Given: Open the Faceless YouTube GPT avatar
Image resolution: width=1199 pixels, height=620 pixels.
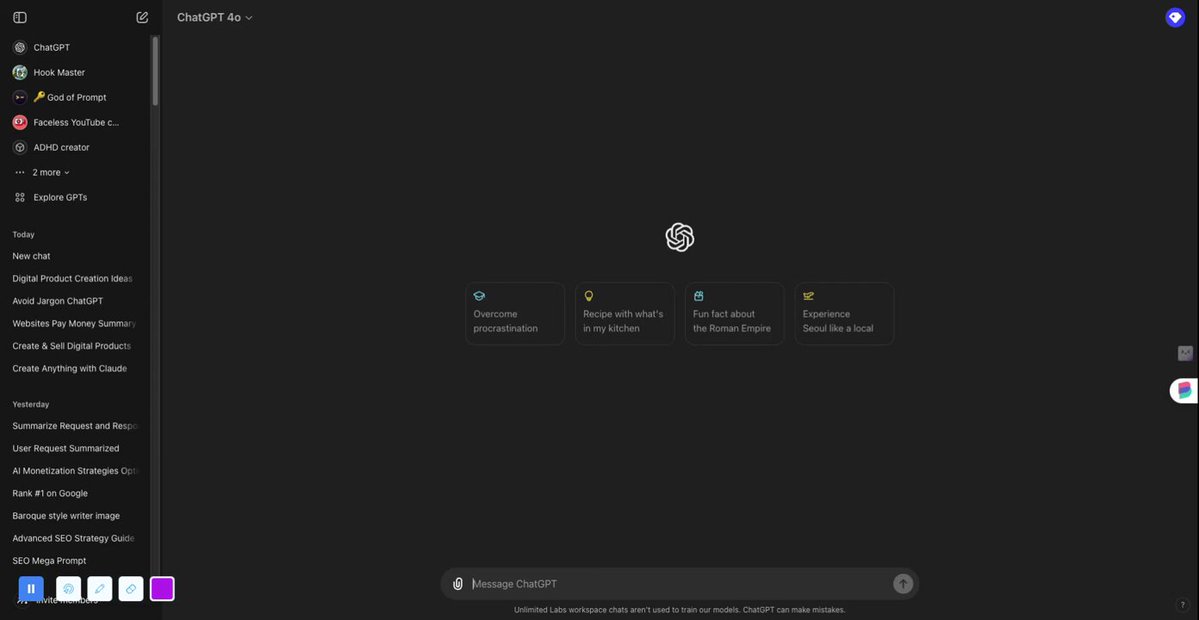Looking at the screenshot, I should [x=20, y=122].
